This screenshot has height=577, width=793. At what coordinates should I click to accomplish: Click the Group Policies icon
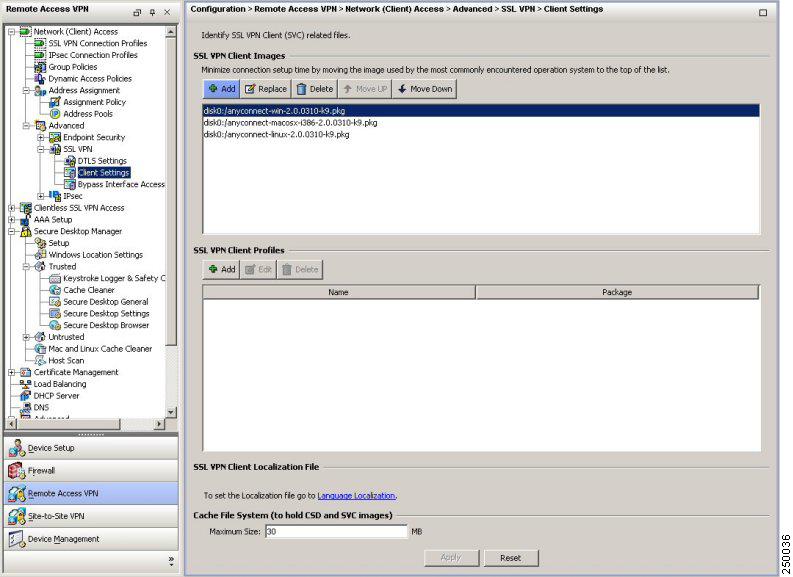[40, 67]
